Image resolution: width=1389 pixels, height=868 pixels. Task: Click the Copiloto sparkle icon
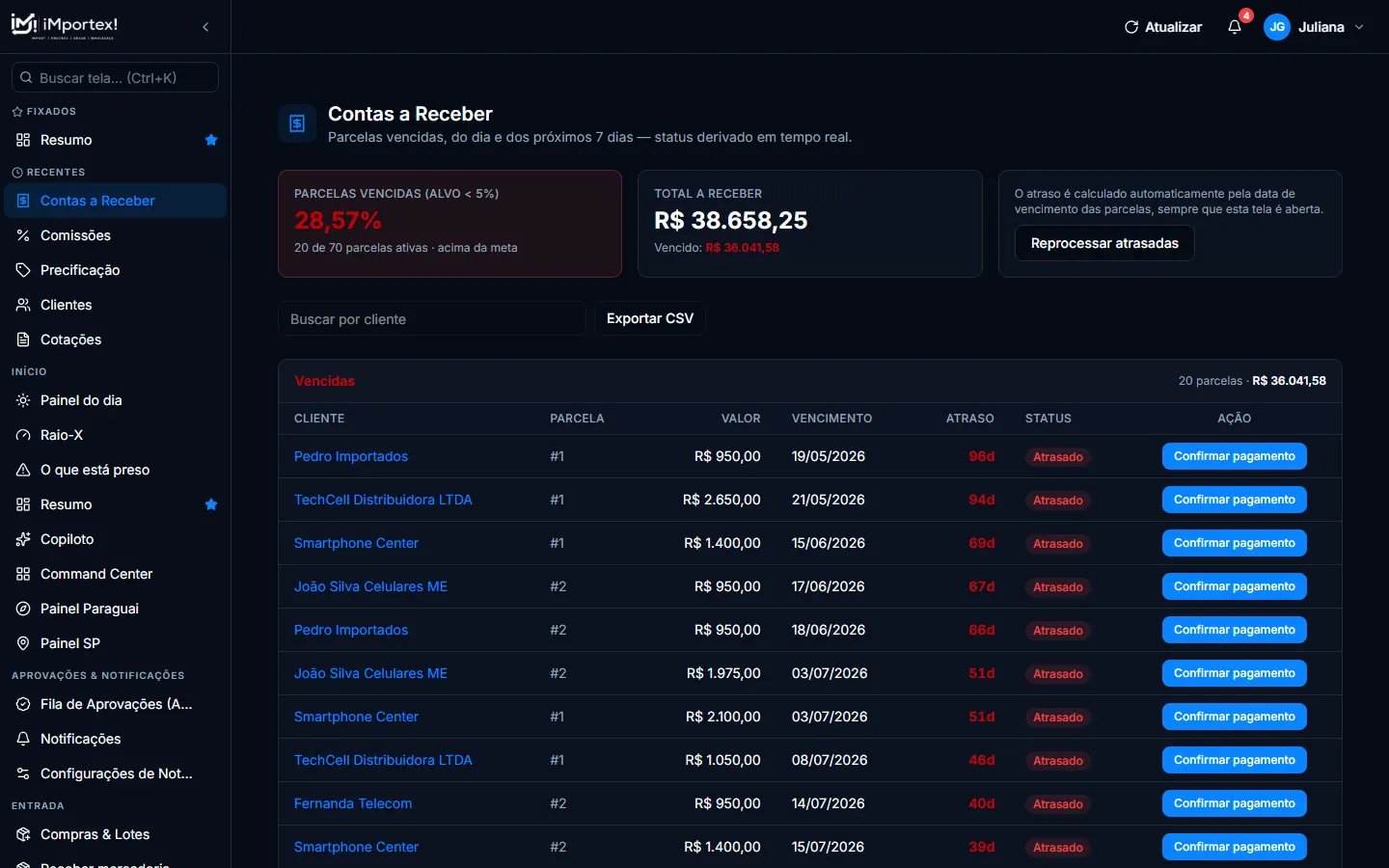tap(23, 539)
